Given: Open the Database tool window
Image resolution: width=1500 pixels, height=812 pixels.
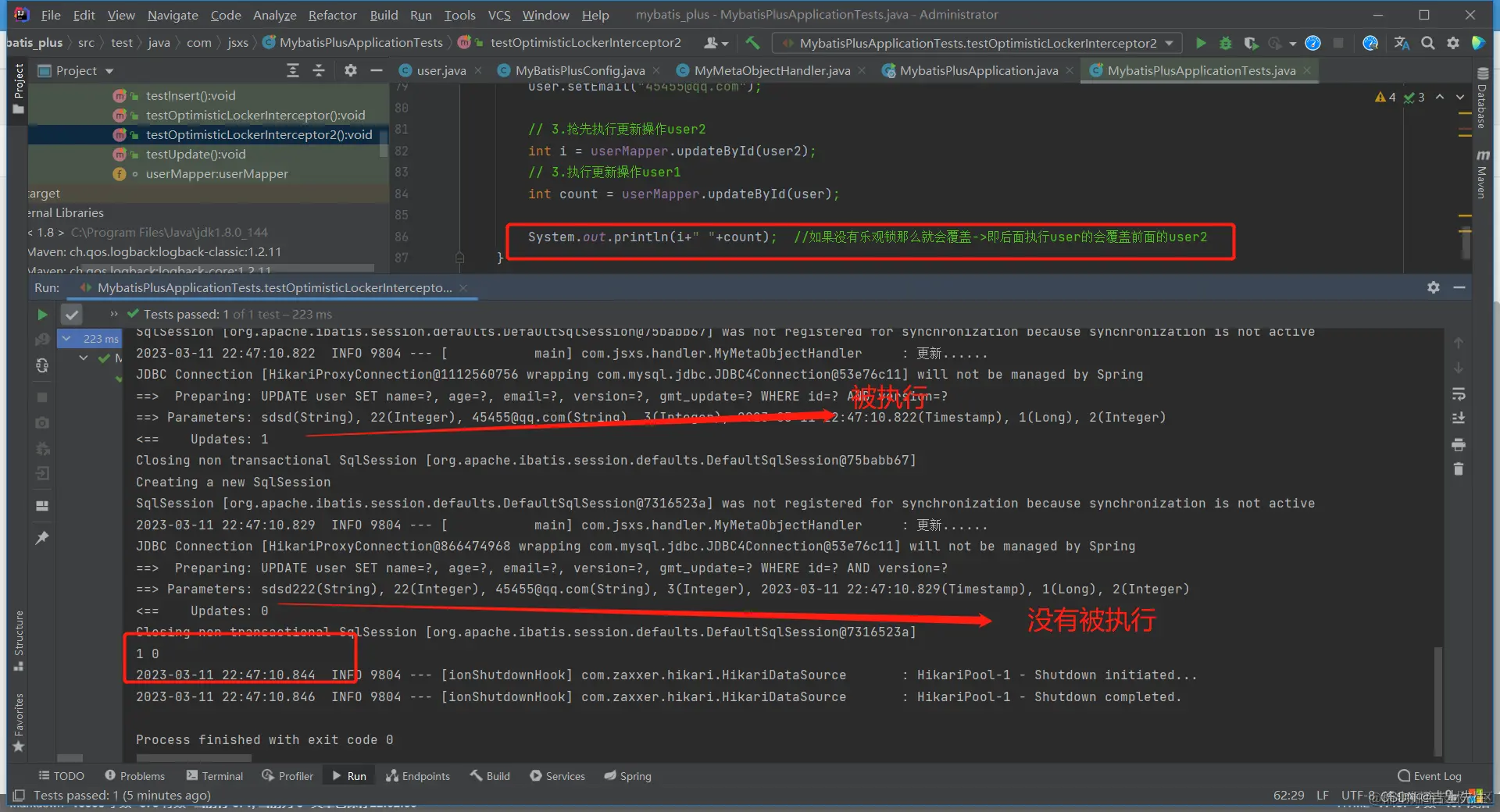Looking at the screenshot, I should tap(1482, 97).
